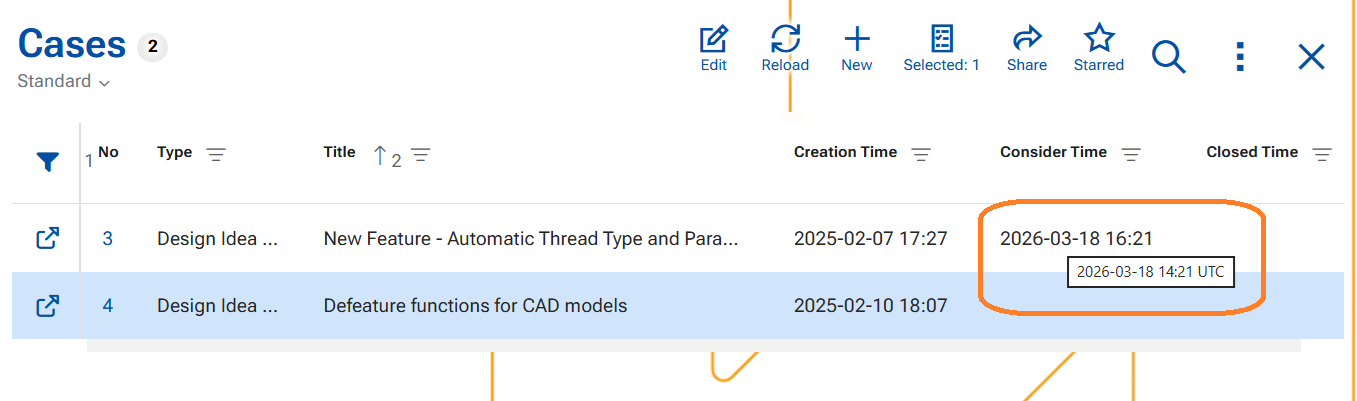Viewport: 1357px width, 401px height.
Task: Reload the cases list
Action: point(785,41)
